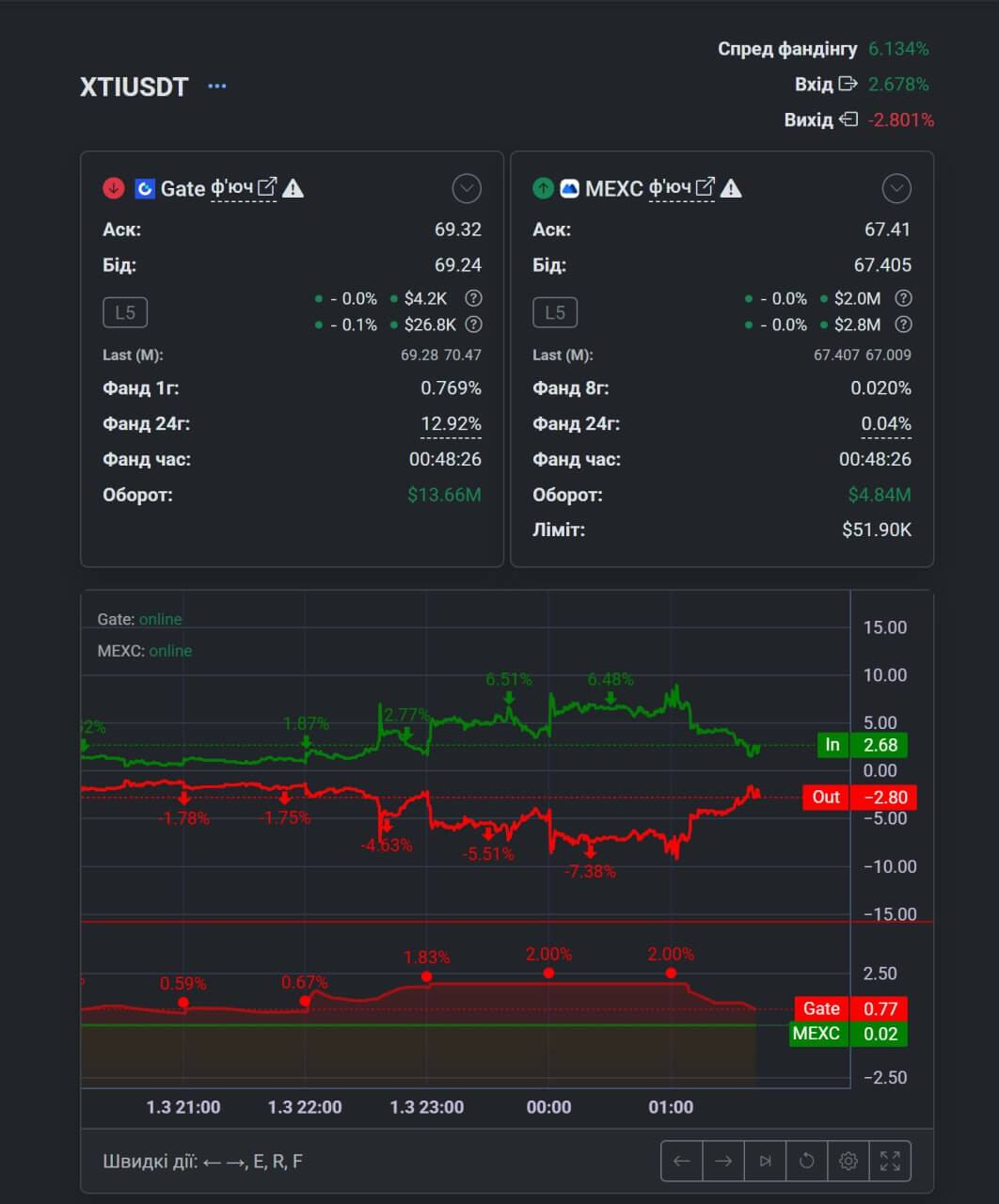Screen dimensions: 999x1204
Task: Open chart settings gear
Action: pyautogui.click(x=848, y=1161)
